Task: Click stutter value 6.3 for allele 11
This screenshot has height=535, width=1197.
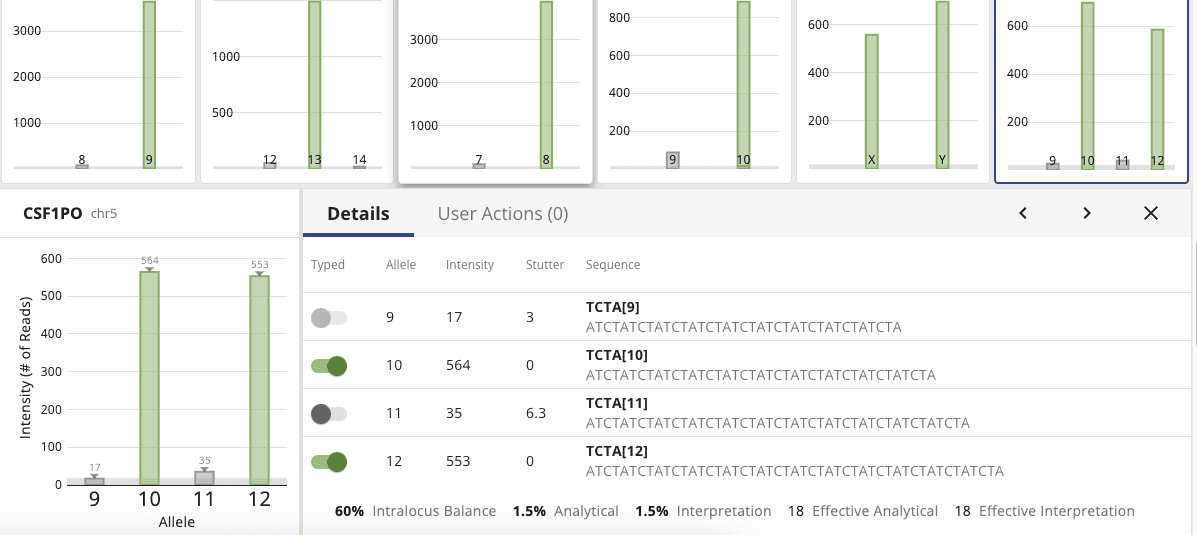Action: (536, 414)
